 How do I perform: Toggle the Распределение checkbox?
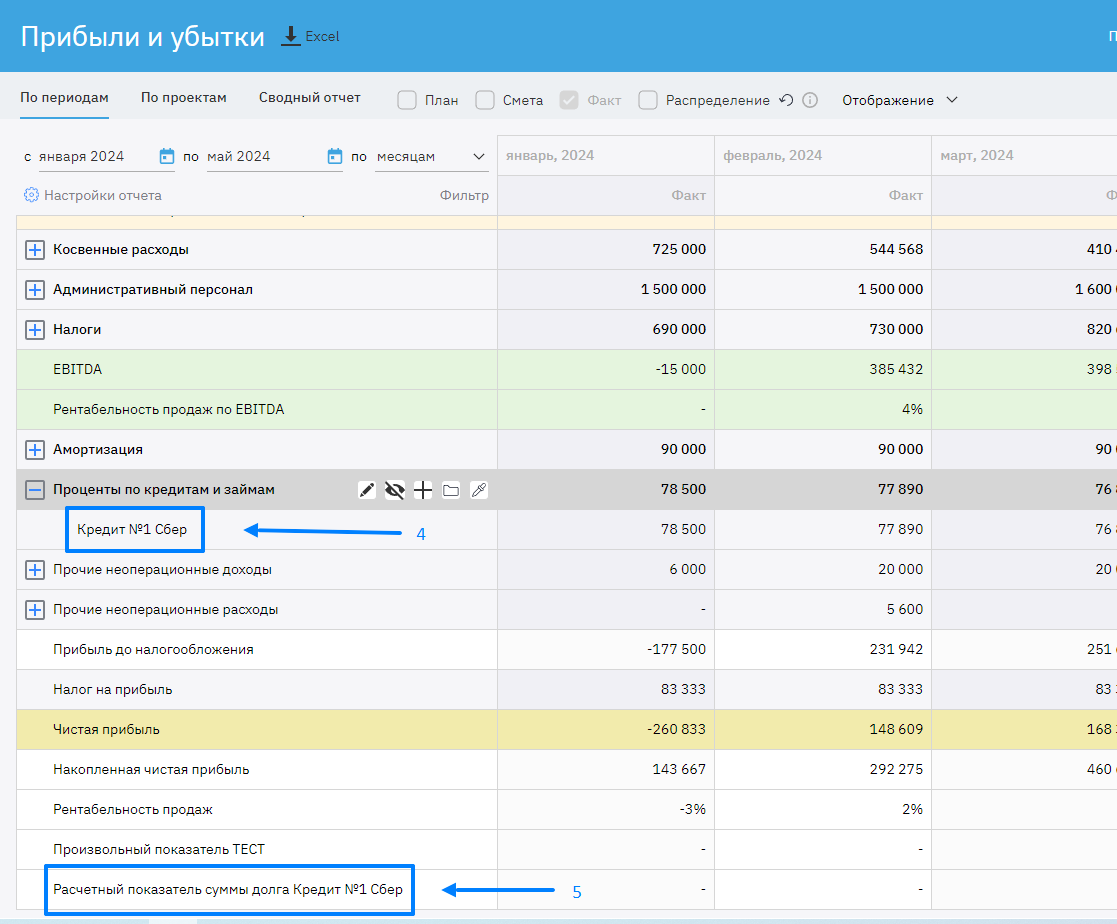[x=648, y=100]
